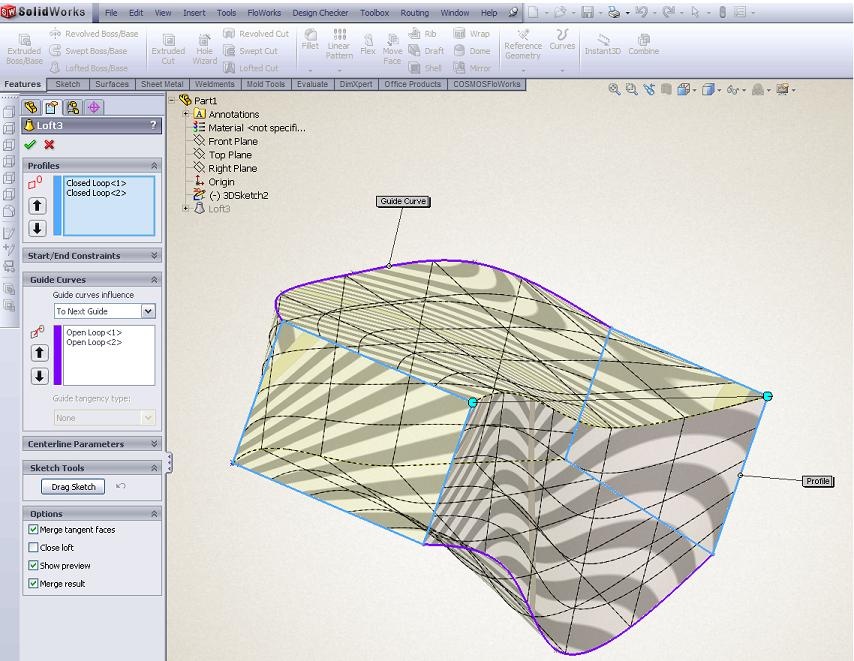The height and width of the screenshot is (661, 854).
Task: Open the Guide curves influence dropdown
Action: point(148,312)
